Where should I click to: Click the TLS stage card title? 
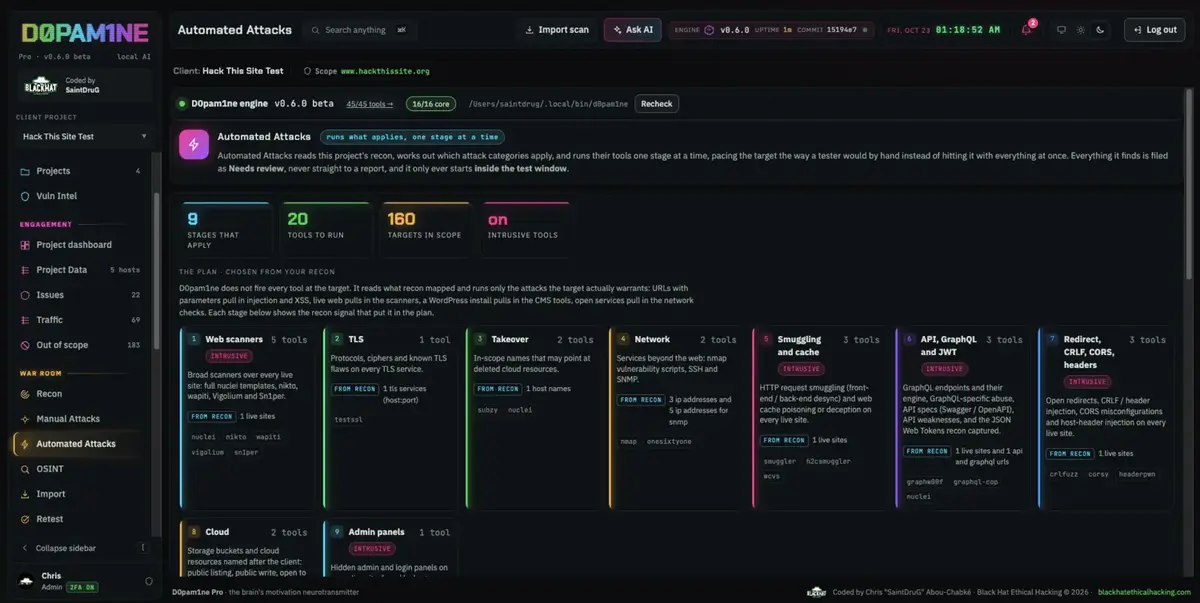point(356,339)
